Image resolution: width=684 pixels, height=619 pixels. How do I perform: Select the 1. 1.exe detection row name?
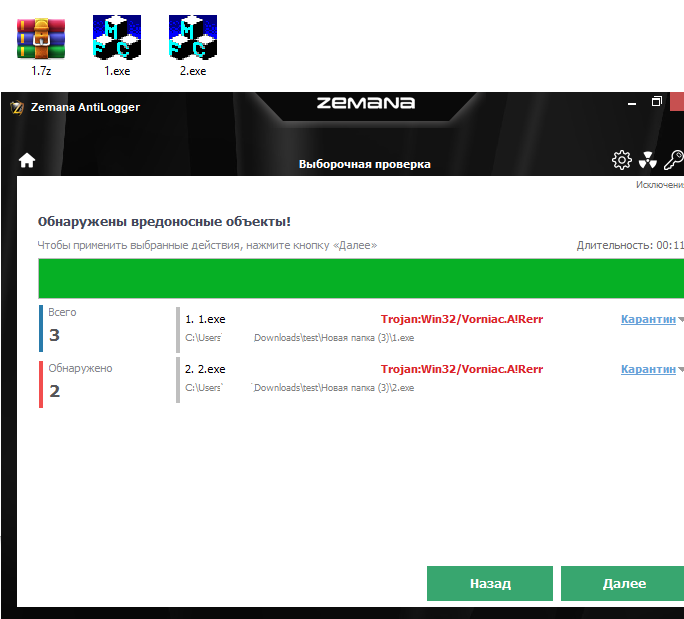point(205,319)
